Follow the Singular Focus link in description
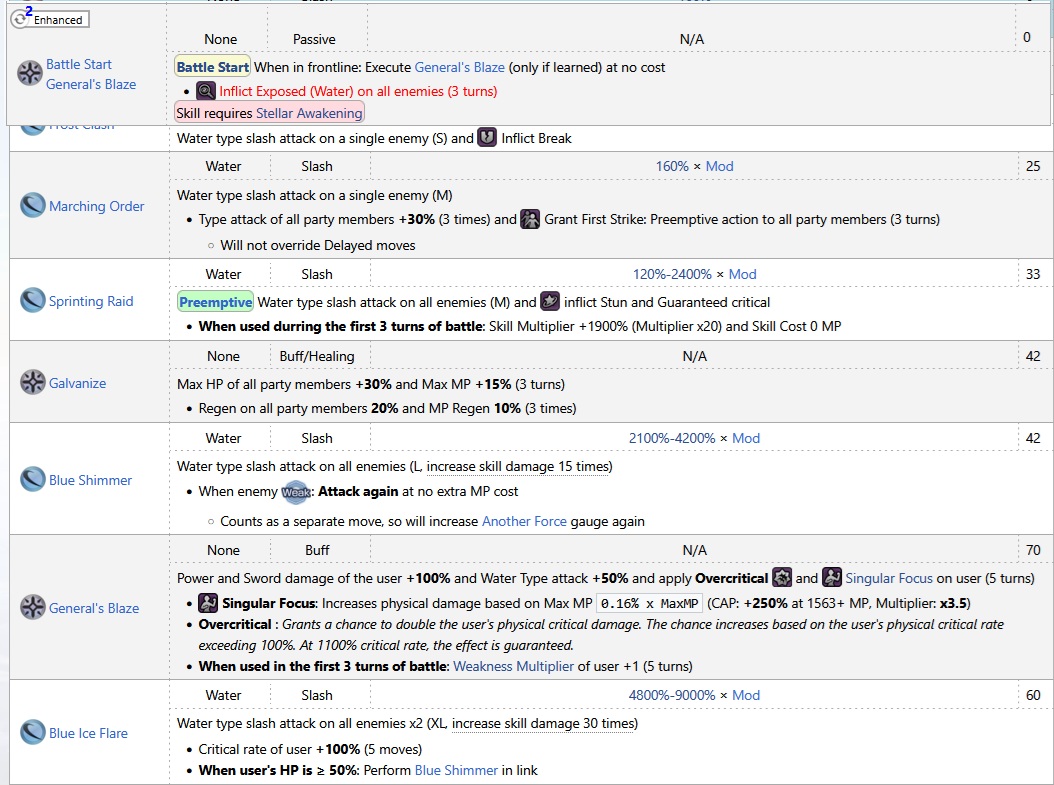Screen dimensions: 1054x785 (x=889, y=578)
